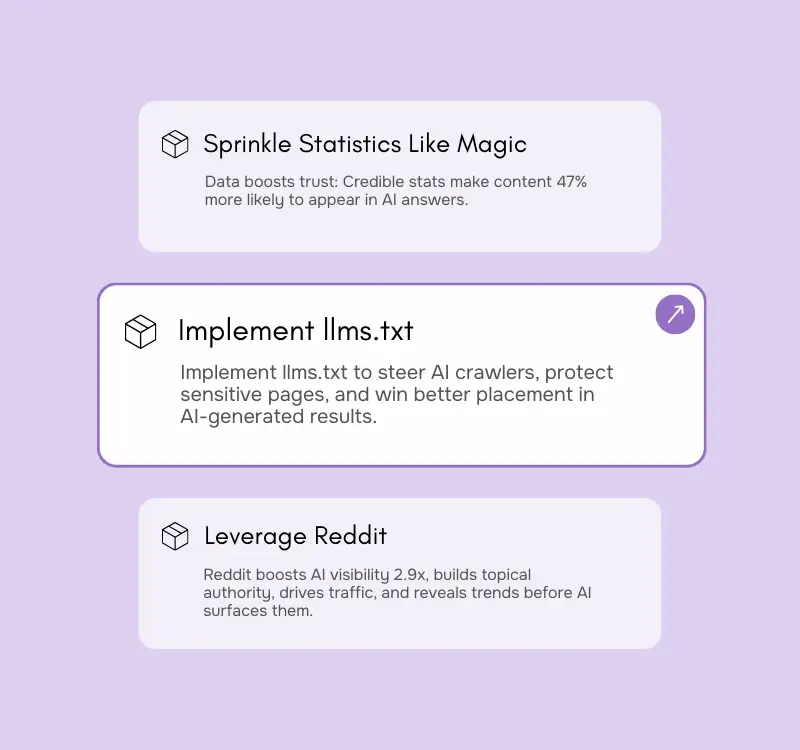The image size is (800, 750).
Task: Open the "Leverage Reddit" heading
Action: 295,536
